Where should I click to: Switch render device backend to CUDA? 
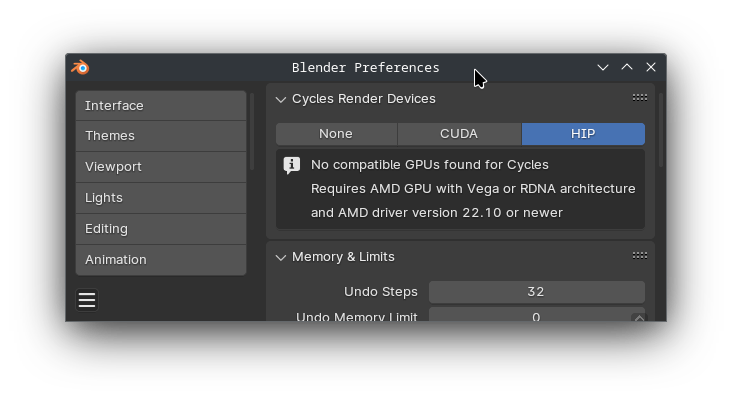[459, 134]
